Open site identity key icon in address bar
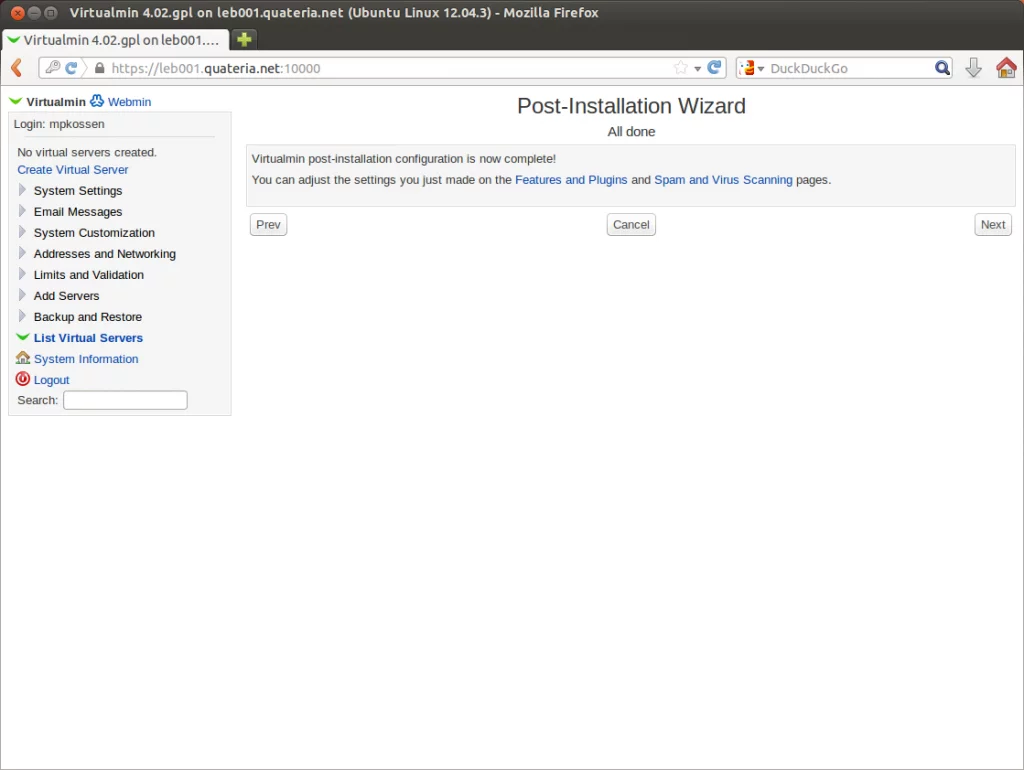 (53, 67)
